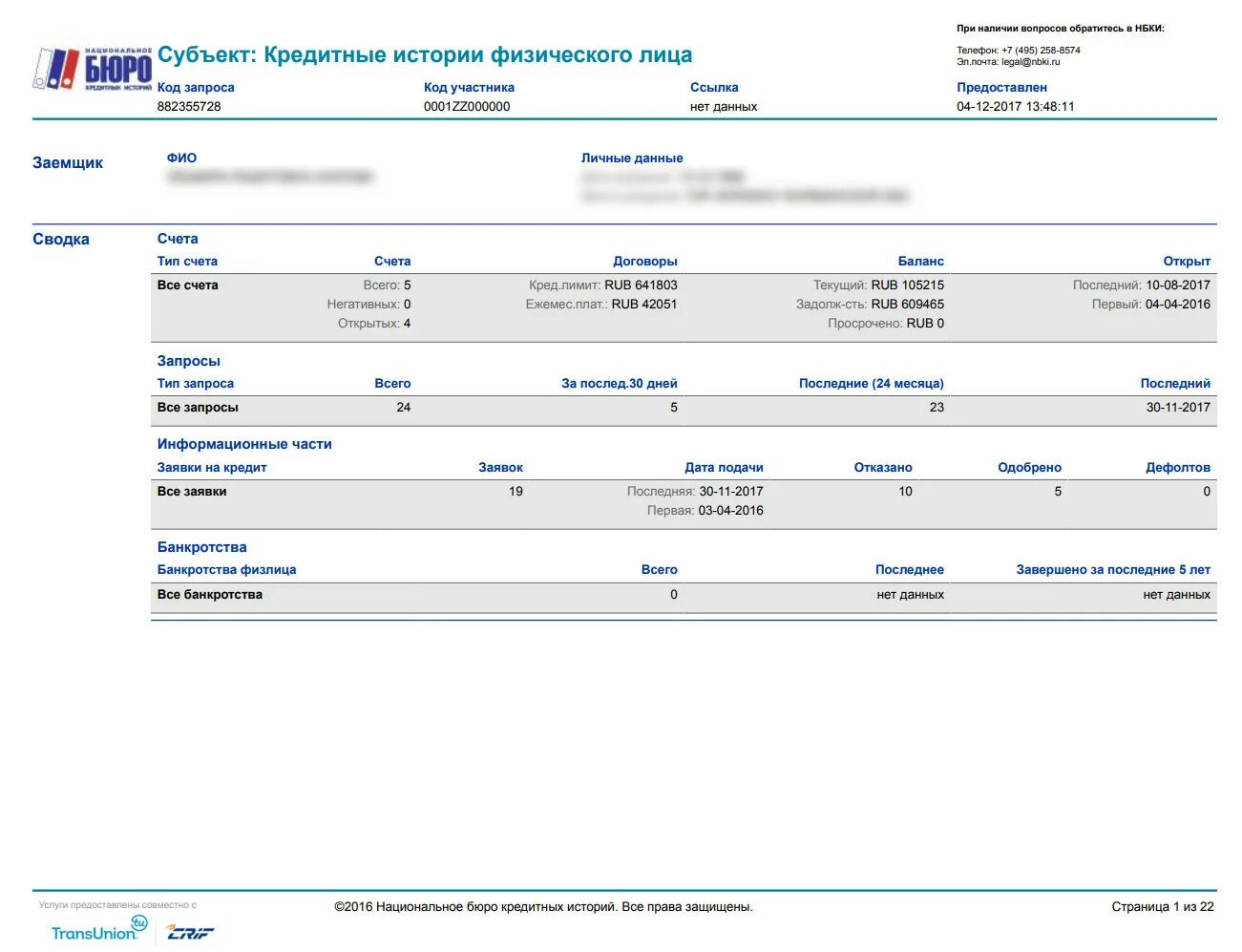Click 'Последние (24 месяца)' column header
The height and width of the screenshot is (952, 1242).
[x=872, y=383]
